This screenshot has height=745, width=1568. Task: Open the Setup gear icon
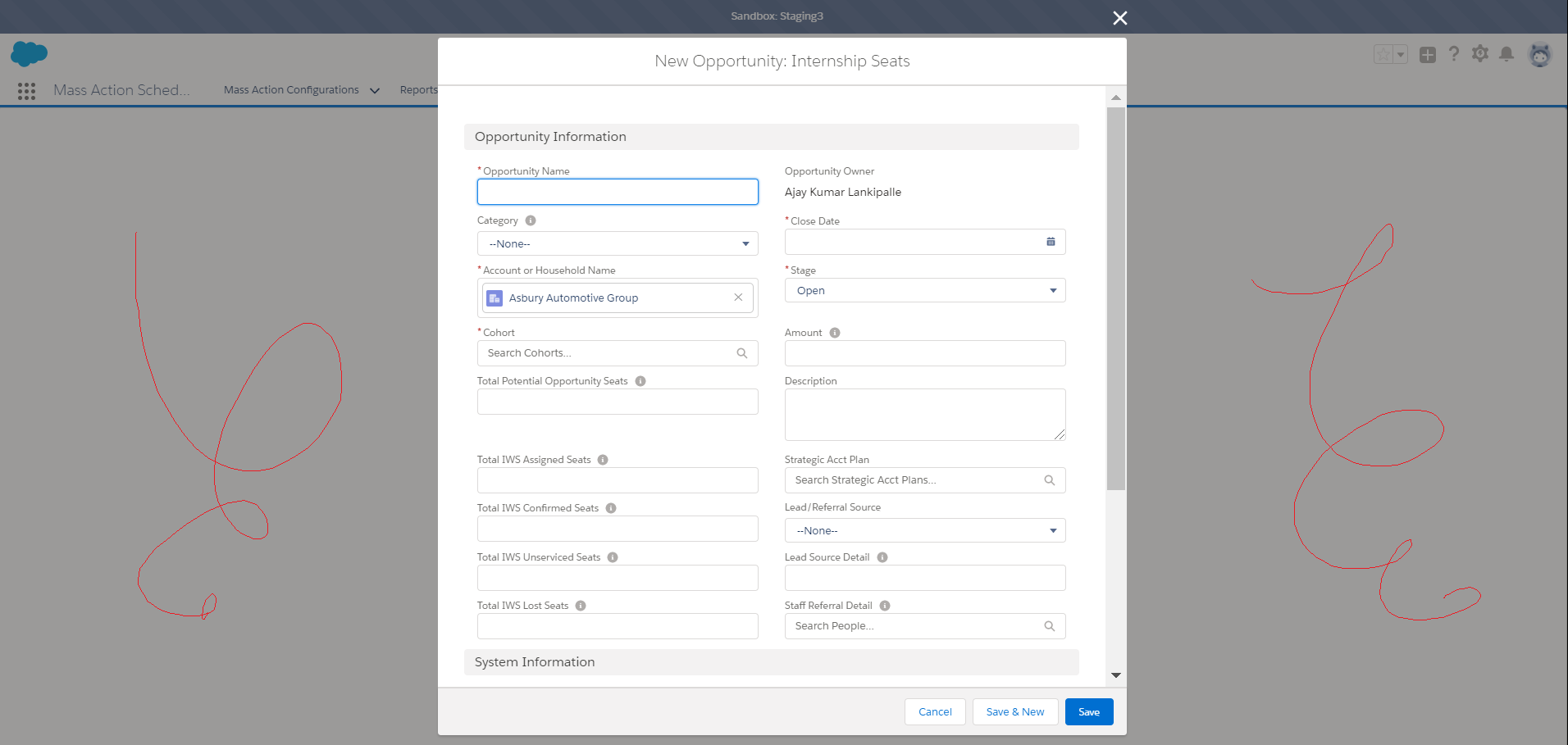point(1479,54)
